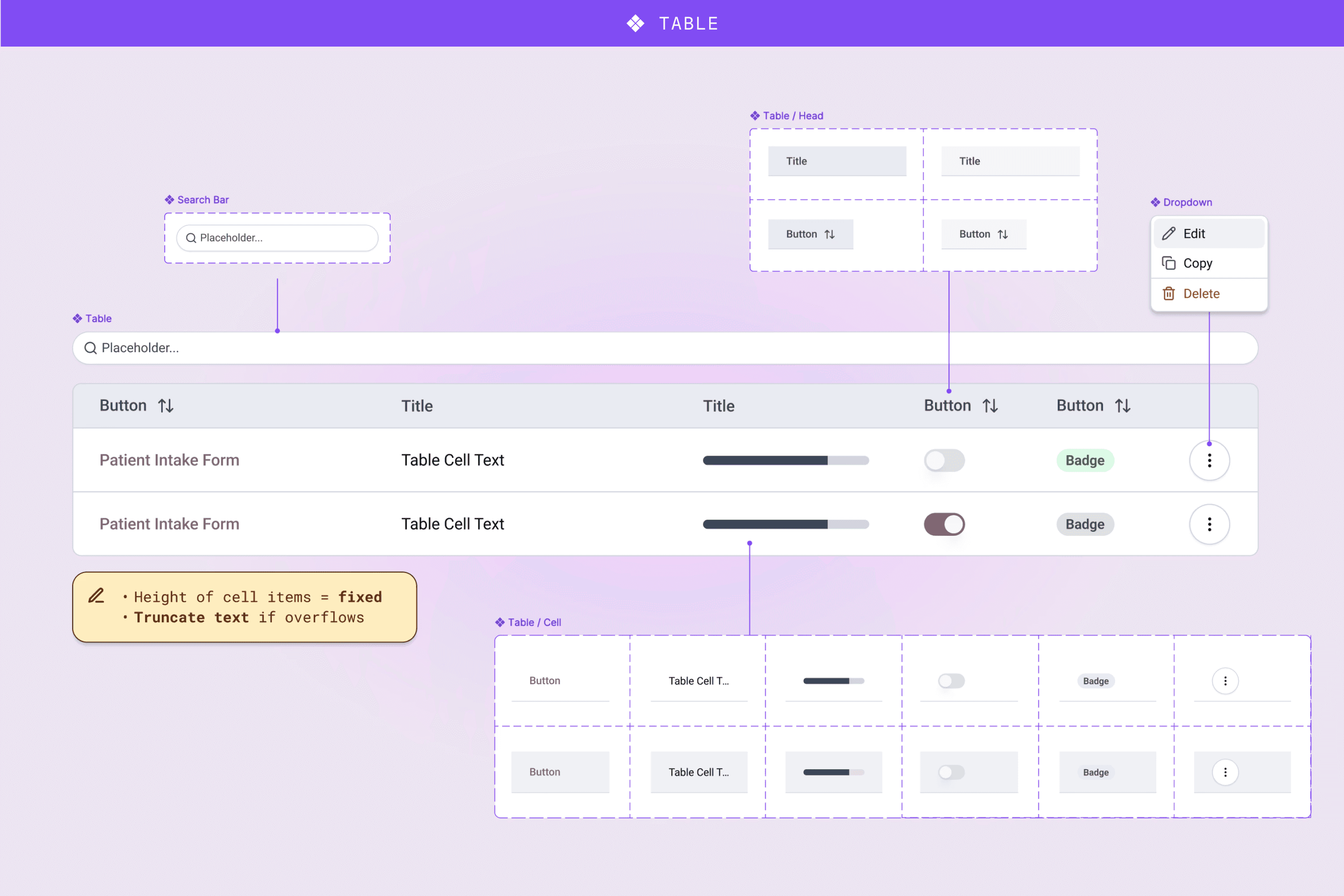Click the pencil icon next to Edit
The height and width of the screenshot is (896, 1344).
[1168, 234]
